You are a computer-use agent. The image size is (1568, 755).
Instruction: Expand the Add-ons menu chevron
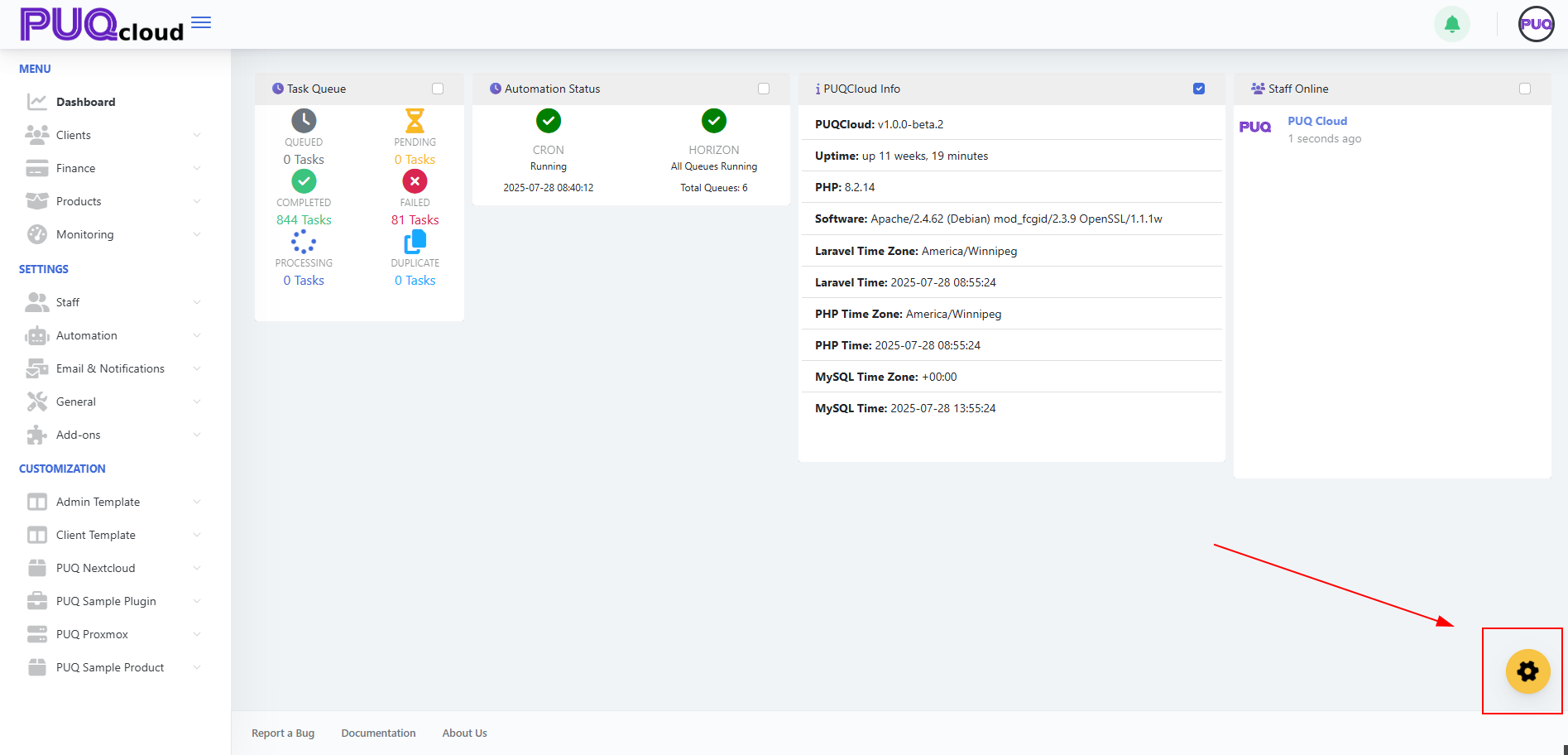197,435
